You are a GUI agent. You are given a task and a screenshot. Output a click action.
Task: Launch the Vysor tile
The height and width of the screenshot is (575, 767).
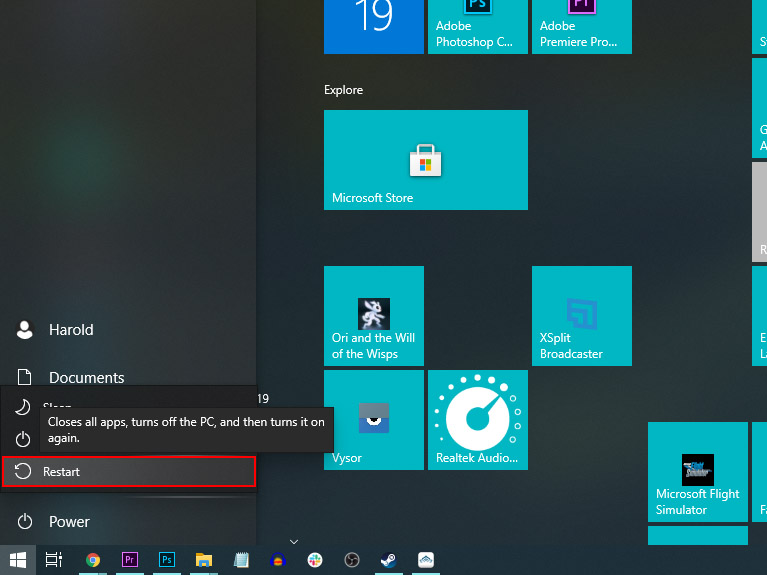tap(374, 420)
